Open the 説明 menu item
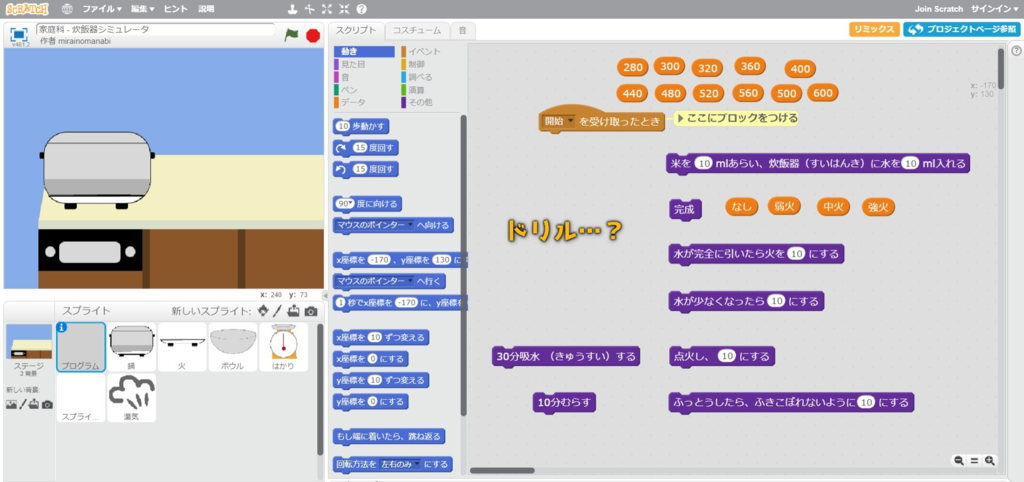 (206, 9)
